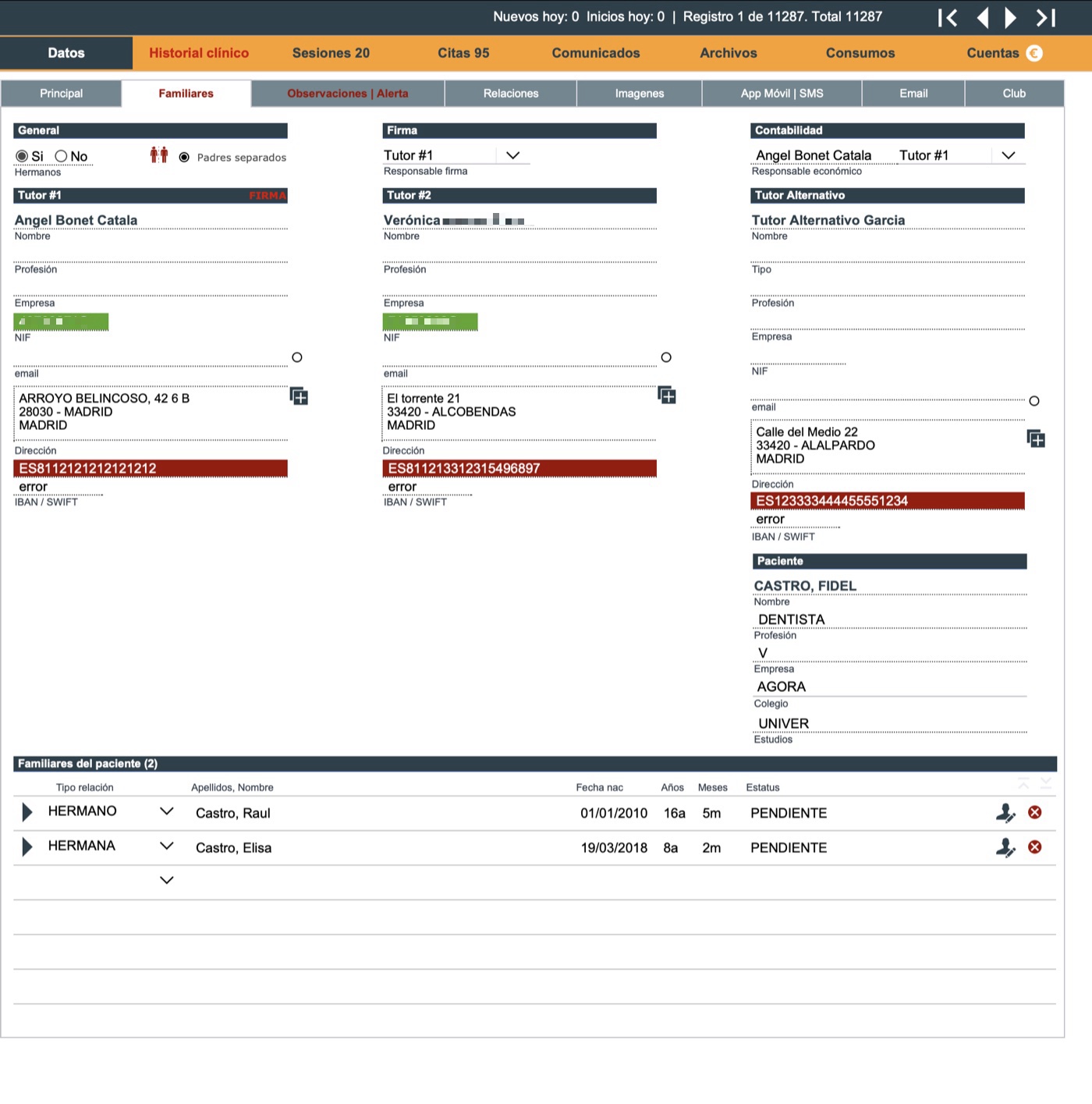This screenshot has height=1104, width=1092.
Task: Select the Si radio for Hermanos
Action: 22,156
